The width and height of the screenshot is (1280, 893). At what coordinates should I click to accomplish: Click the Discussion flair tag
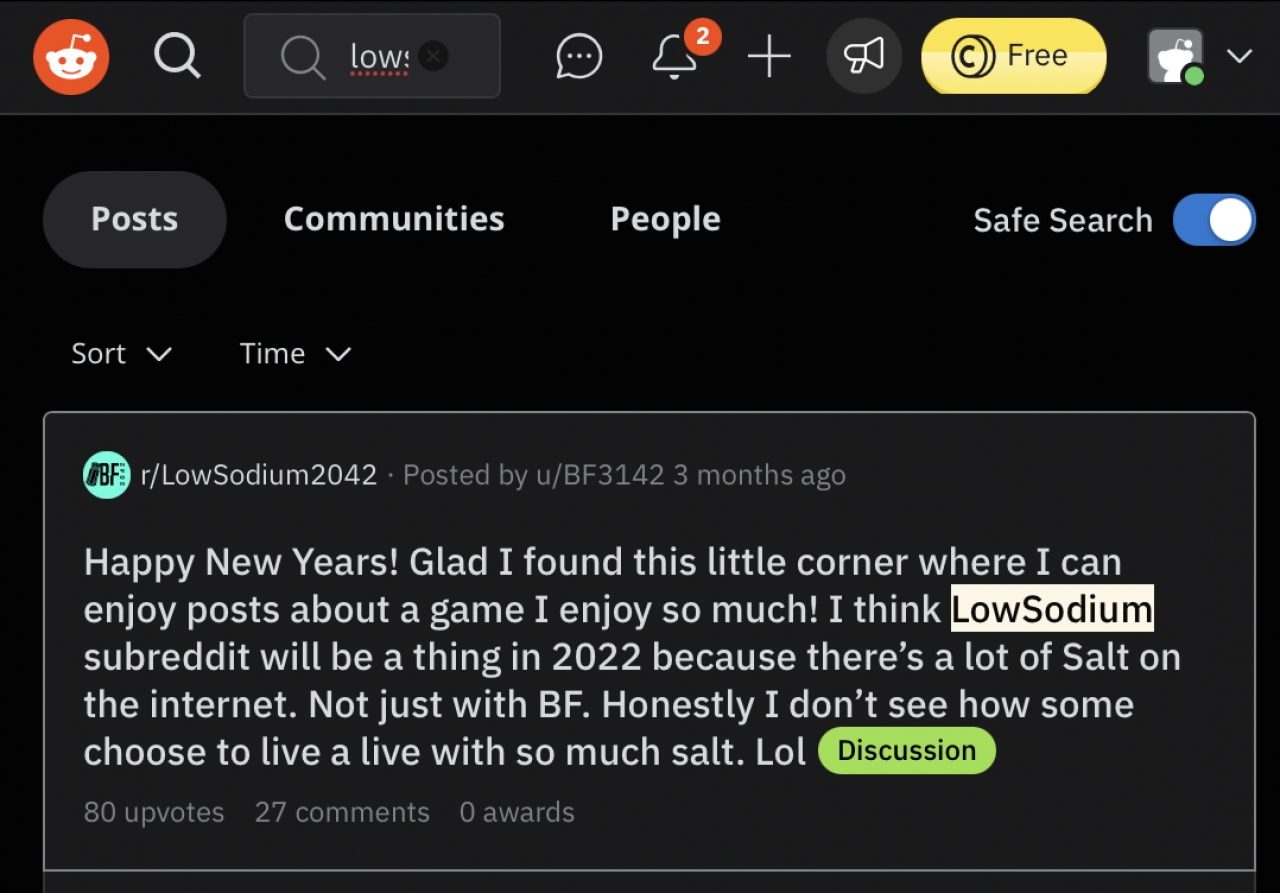coord(906,751)
